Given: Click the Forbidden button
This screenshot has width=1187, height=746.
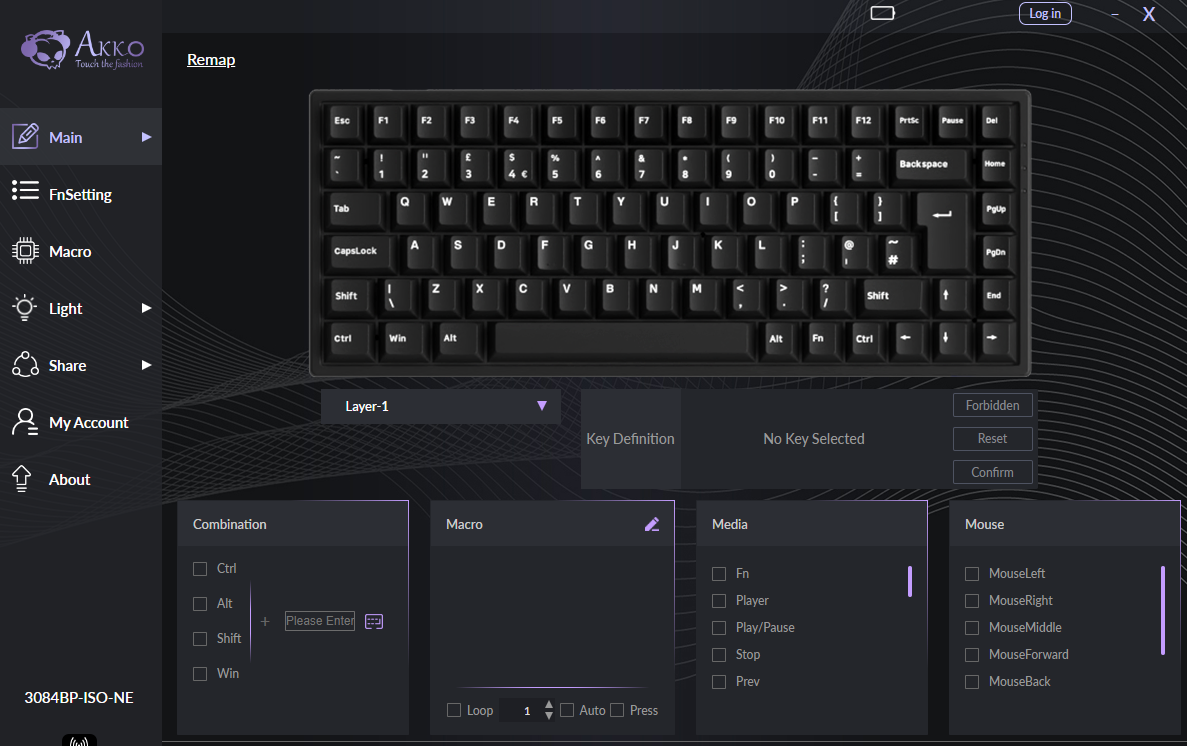Looking at the screenshot, I should click(992, 405).
